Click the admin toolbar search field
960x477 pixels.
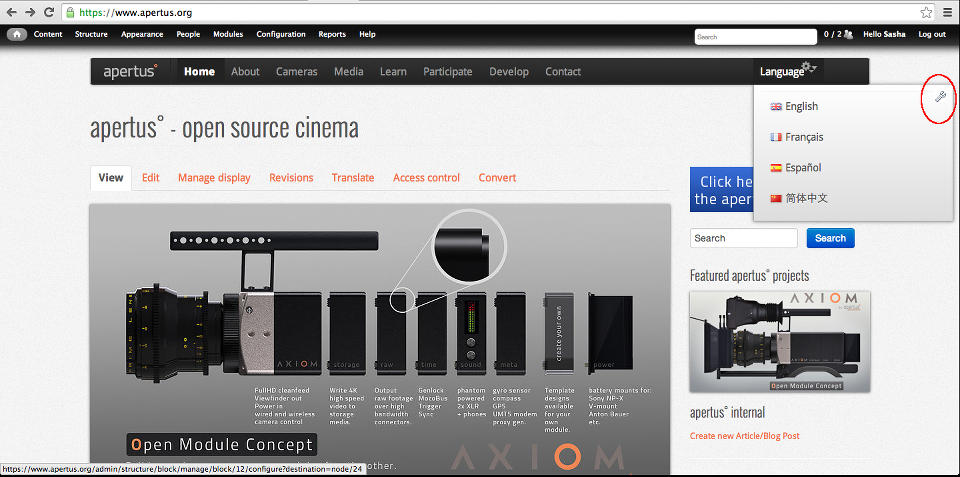tap(756, 37)
